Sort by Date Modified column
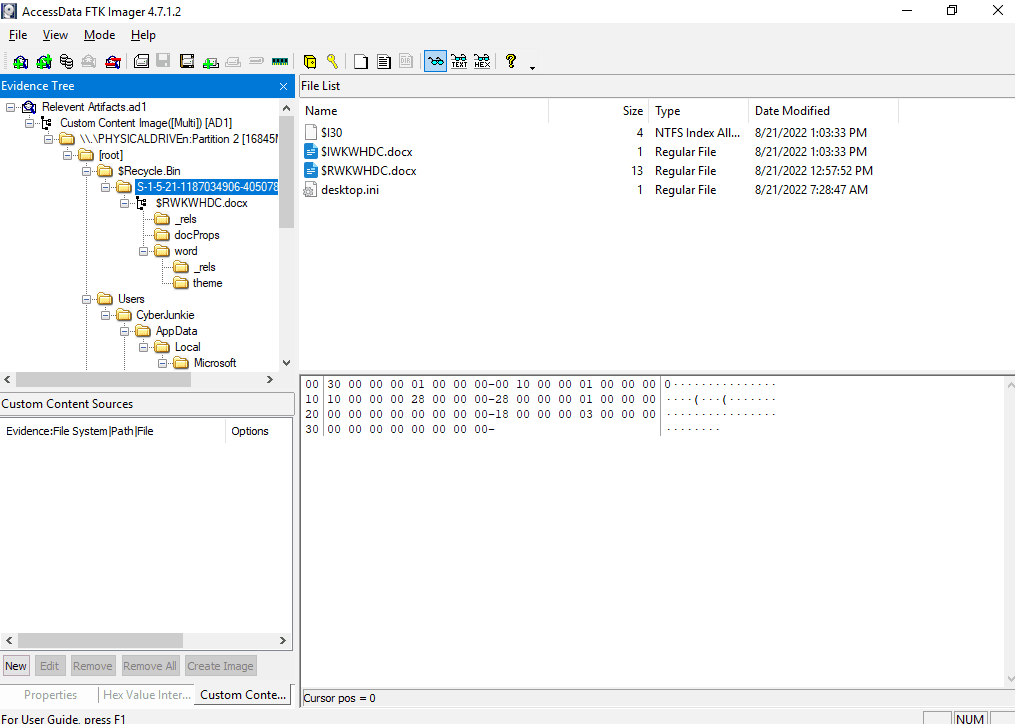 [823, 111]
